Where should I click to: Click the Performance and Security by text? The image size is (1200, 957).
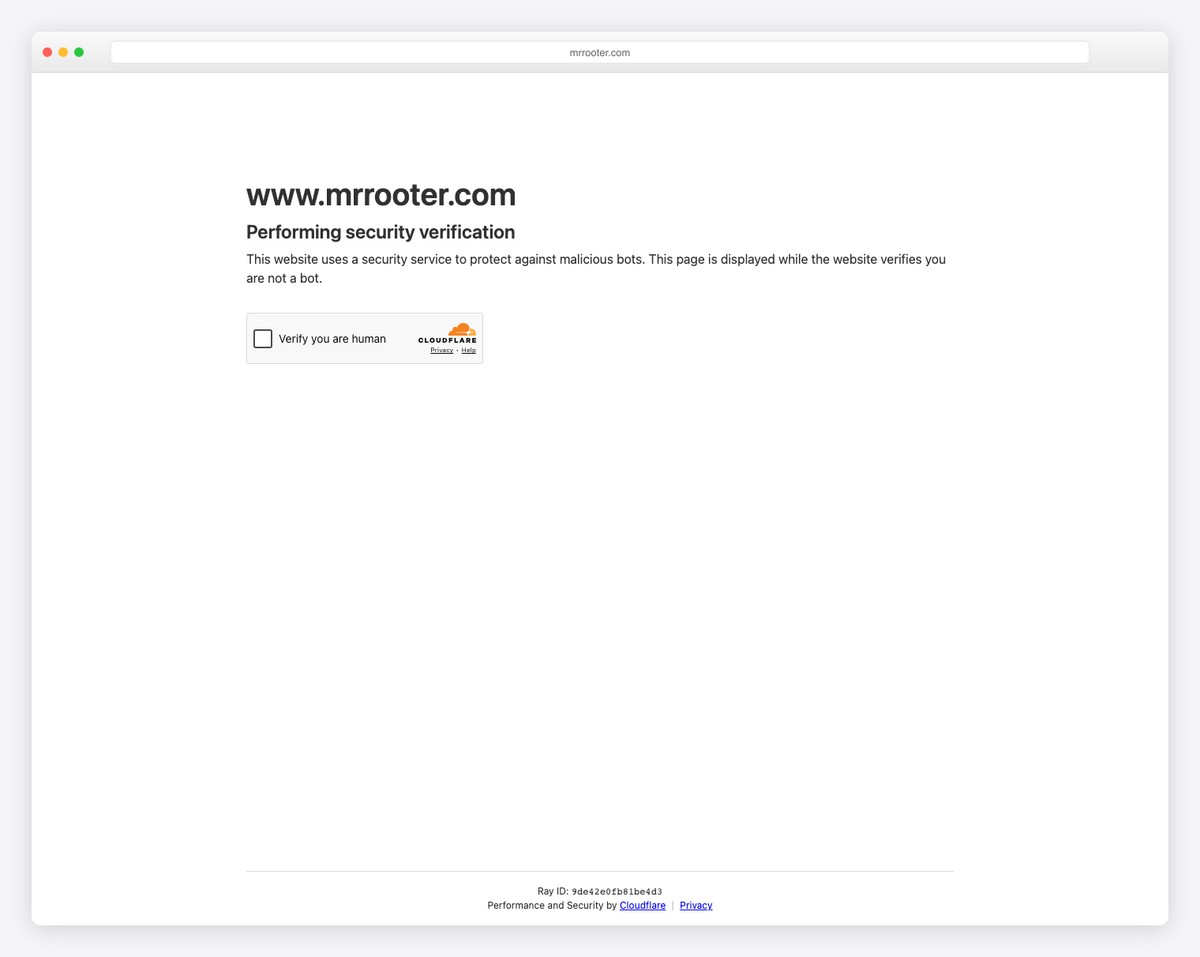[552, 906]
